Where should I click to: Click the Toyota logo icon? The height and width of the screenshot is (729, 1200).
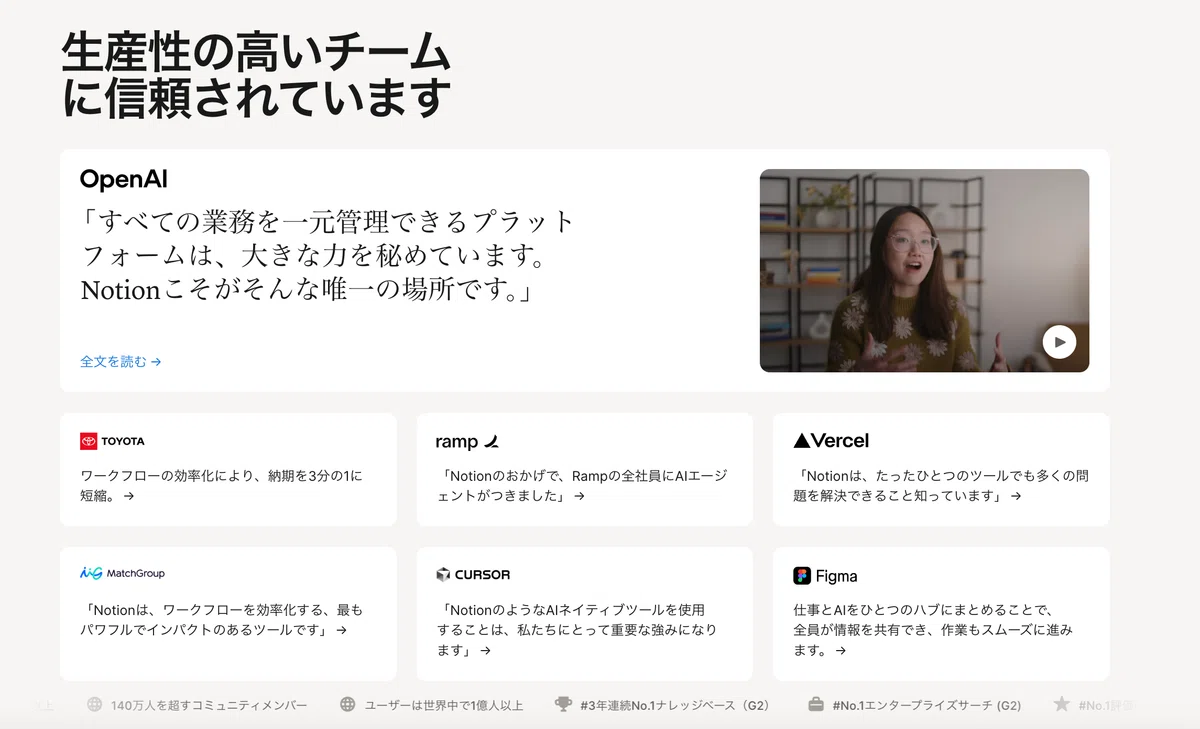[x=89, y=441]
